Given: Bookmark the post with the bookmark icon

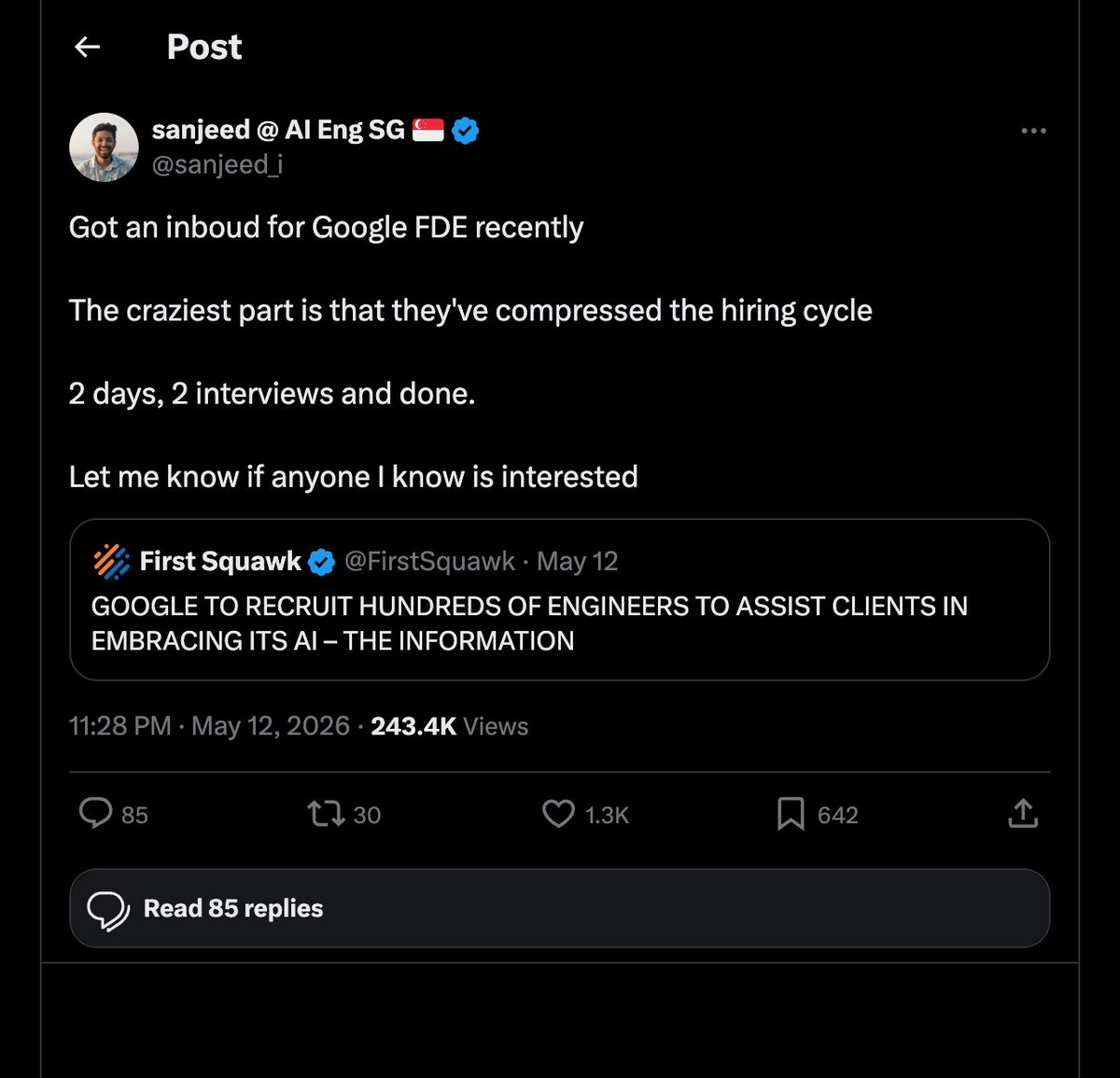Looking at the screenshot, I should click(x=791, y=814).
